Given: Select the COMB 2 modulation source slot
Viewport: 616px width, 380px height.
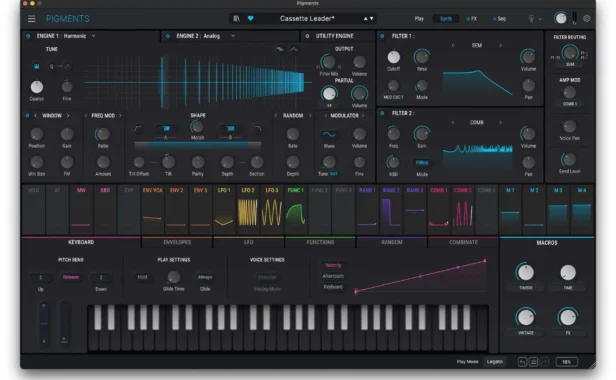Looking at the screenshot, I should click(x=462, y=209).
